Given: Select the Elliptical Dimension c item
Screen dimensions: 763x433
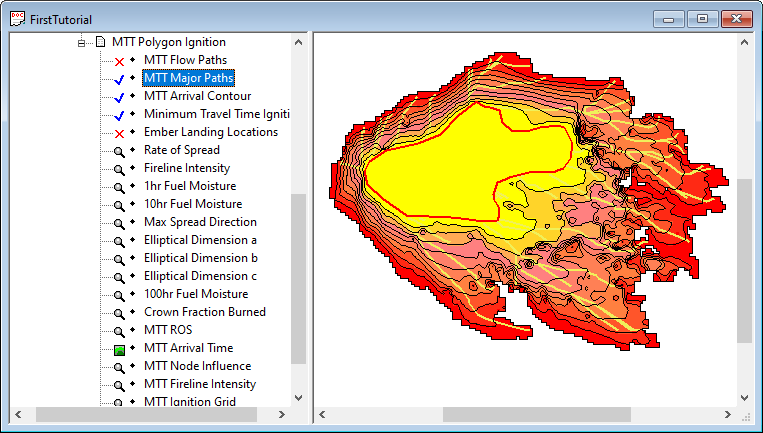Looking at the screenshot, I should tap(200, 276).
